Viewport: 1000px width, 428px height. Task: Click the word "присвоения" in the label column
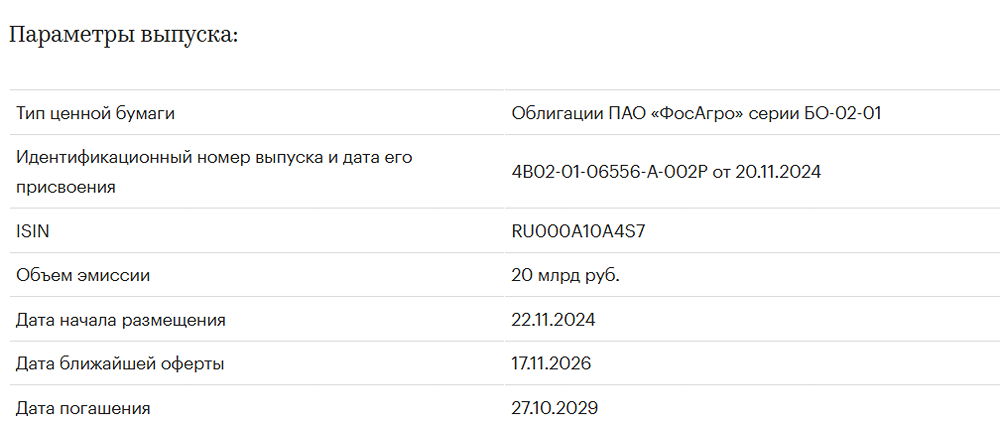[x=66, y=186]
